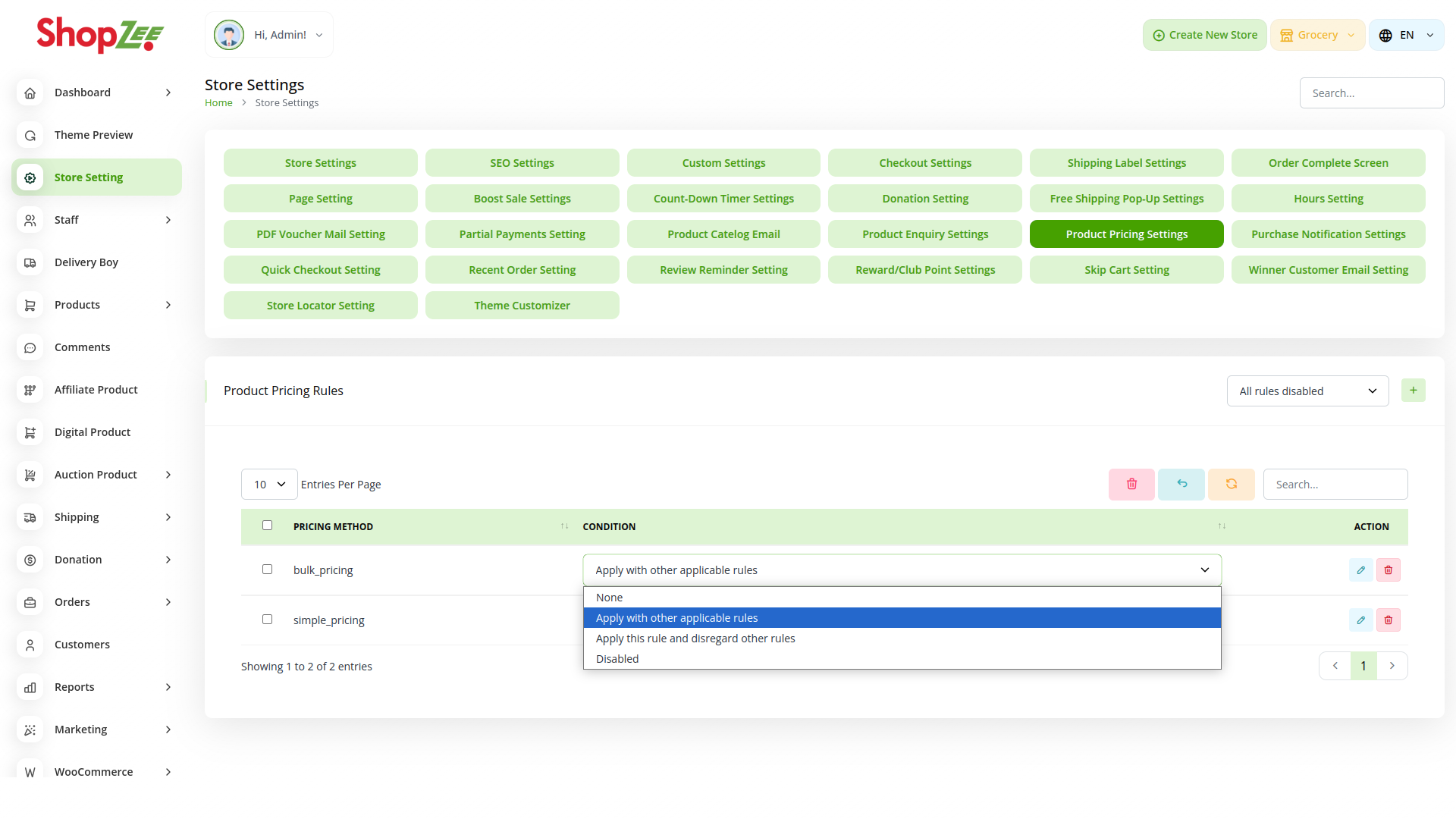Check the simple_pricing row checkbox

[267, 619]
